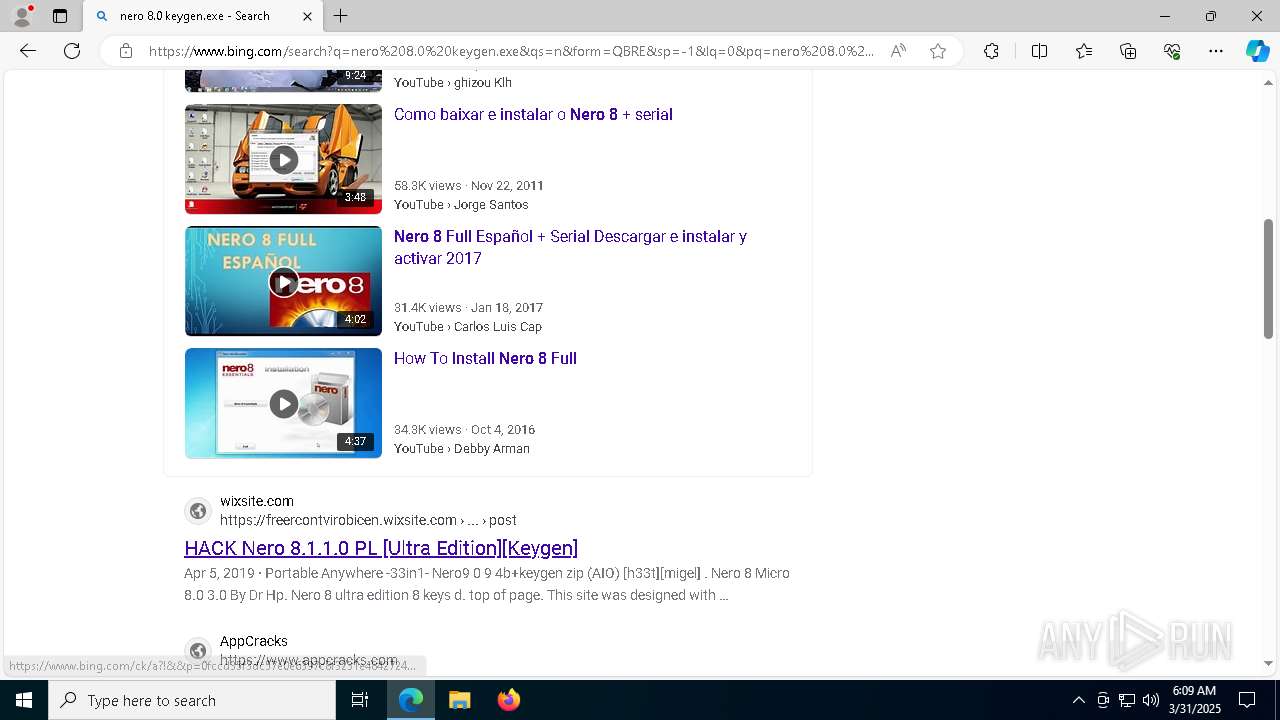The height and width of the screenshot is (720, 1280).
Task: Open network status tray icon
Action: pos(1127,700)
